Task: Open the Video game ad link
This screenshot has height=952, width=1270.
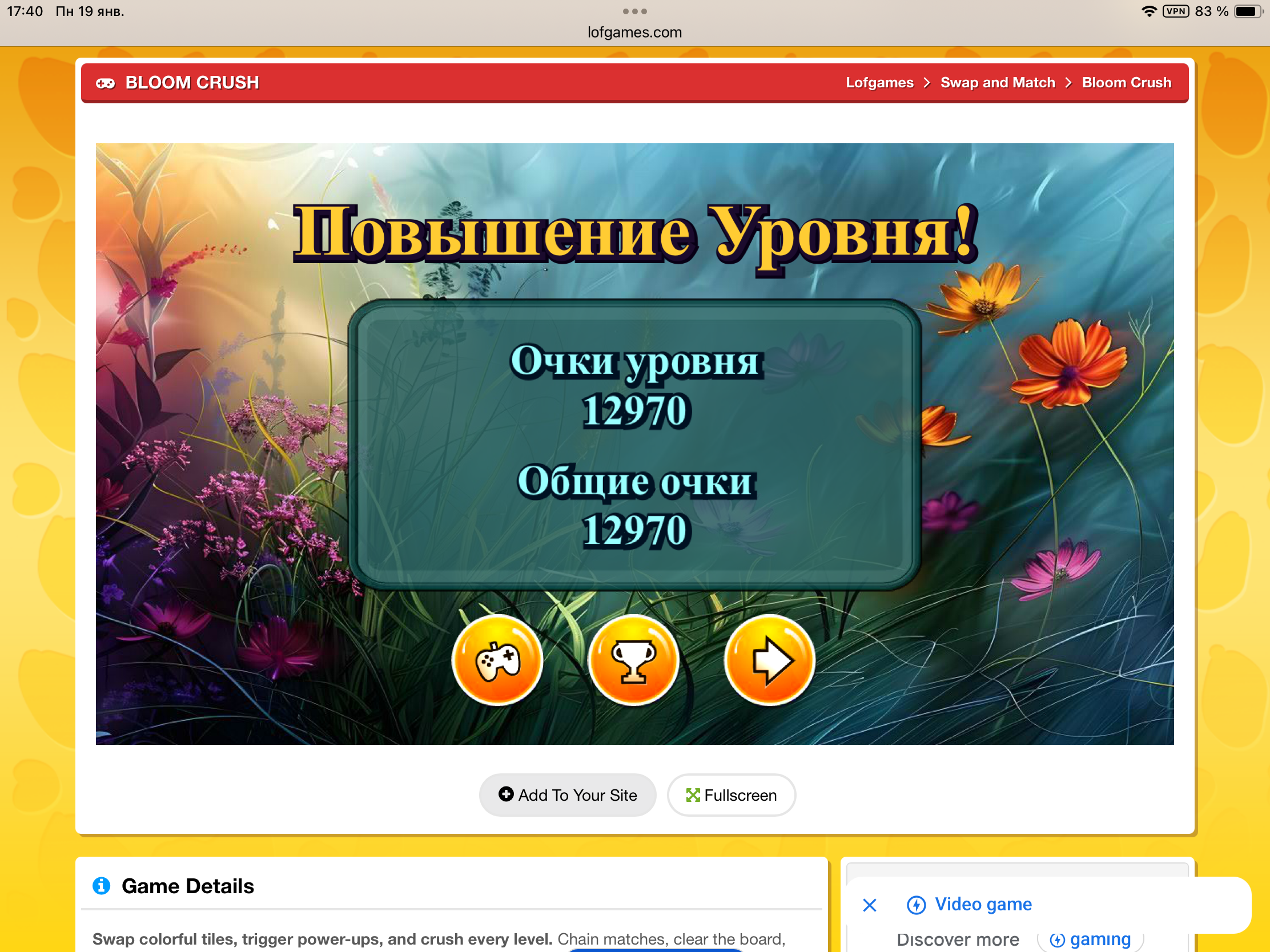Action: coord(982,905)
